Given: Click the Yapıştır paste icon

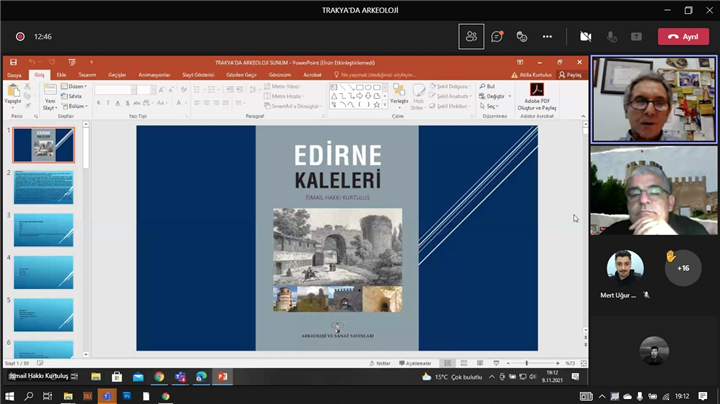Looking at the screenshot, I should [x=13, y=91].
